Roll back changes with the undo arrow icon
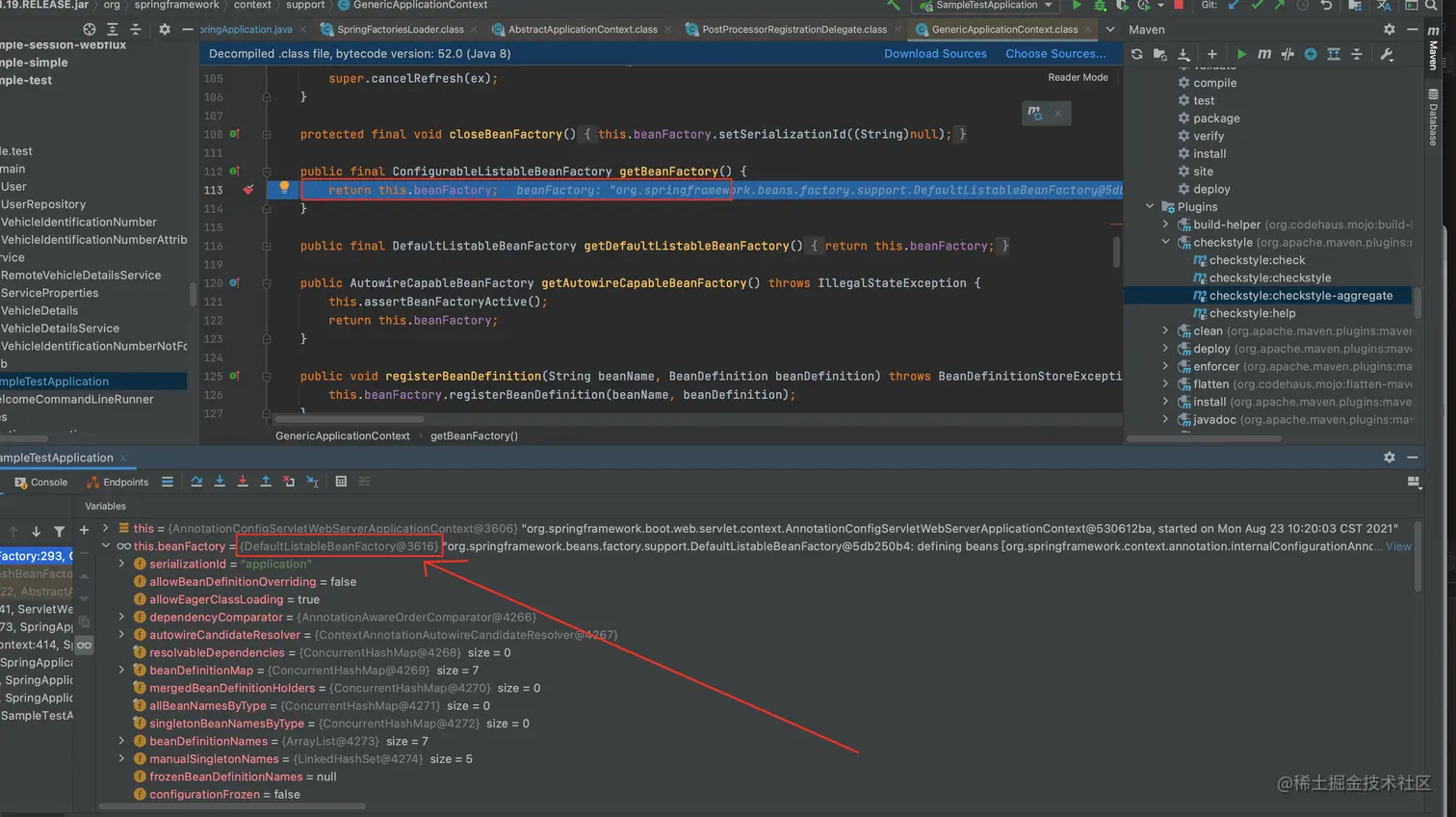The image size is (1456, 817). pyautogui.click(x=1326, y=6)
